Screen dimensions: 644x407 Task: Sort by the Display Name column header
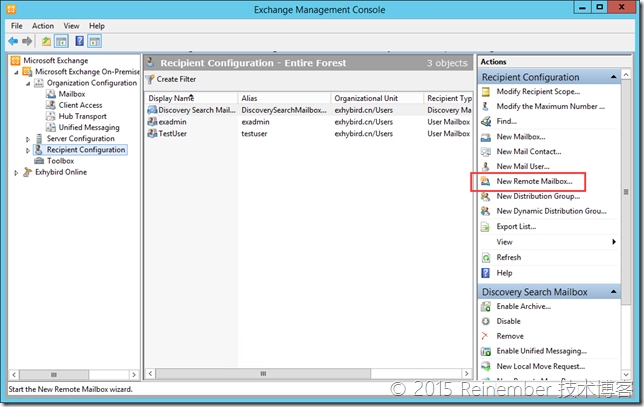tap(191, 98)
